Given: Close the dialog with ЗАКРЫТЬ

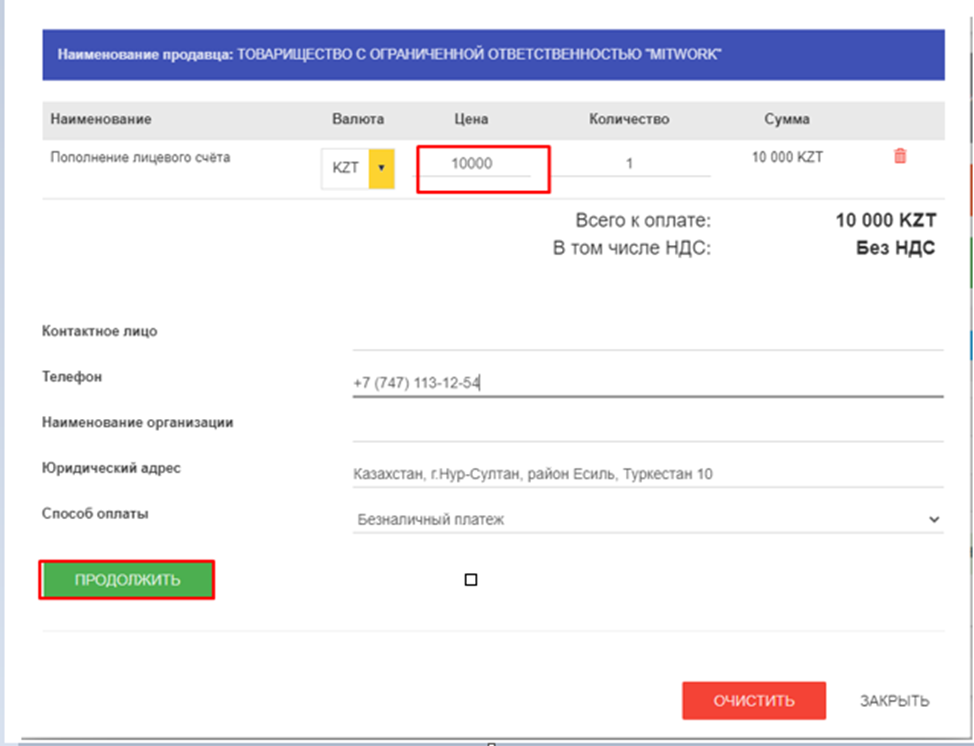Looking at the screenshot, I should click(x=894, y=700).
